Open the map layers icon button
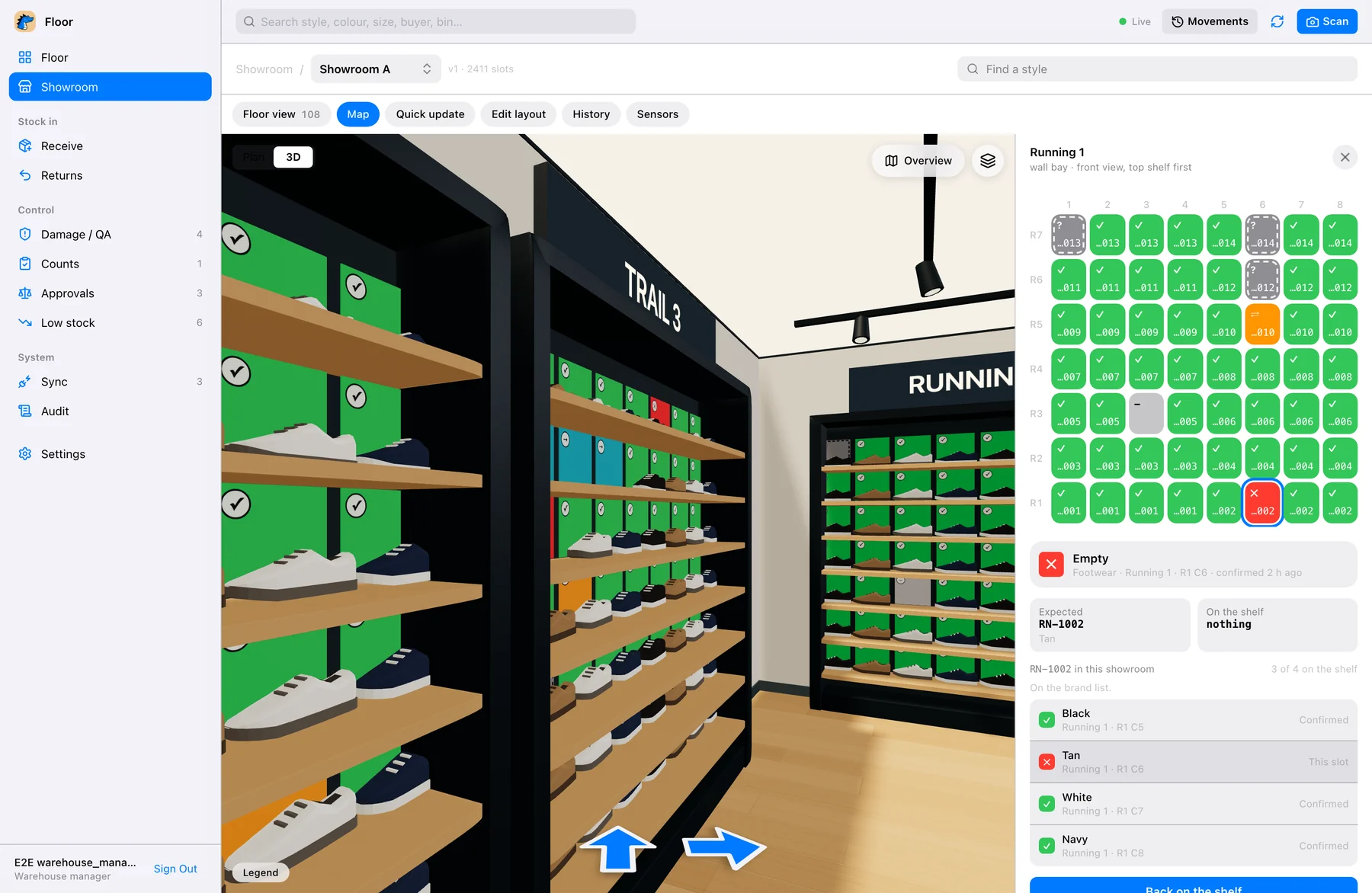This screenshot has height=893, width=1372. point(988,161)
